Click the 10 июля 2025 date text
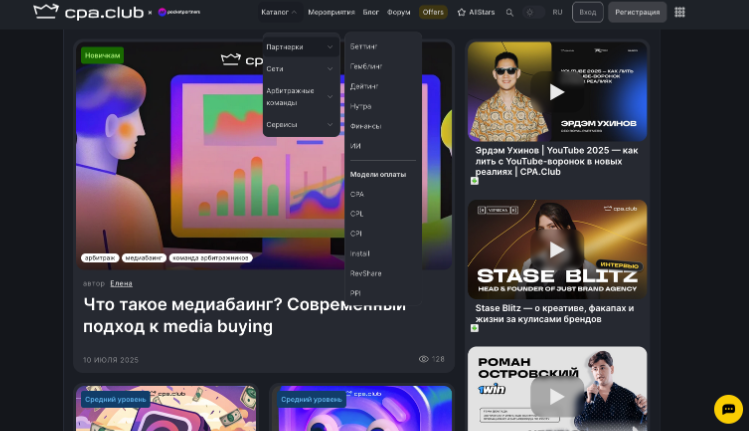 click(x=111, y=360)
